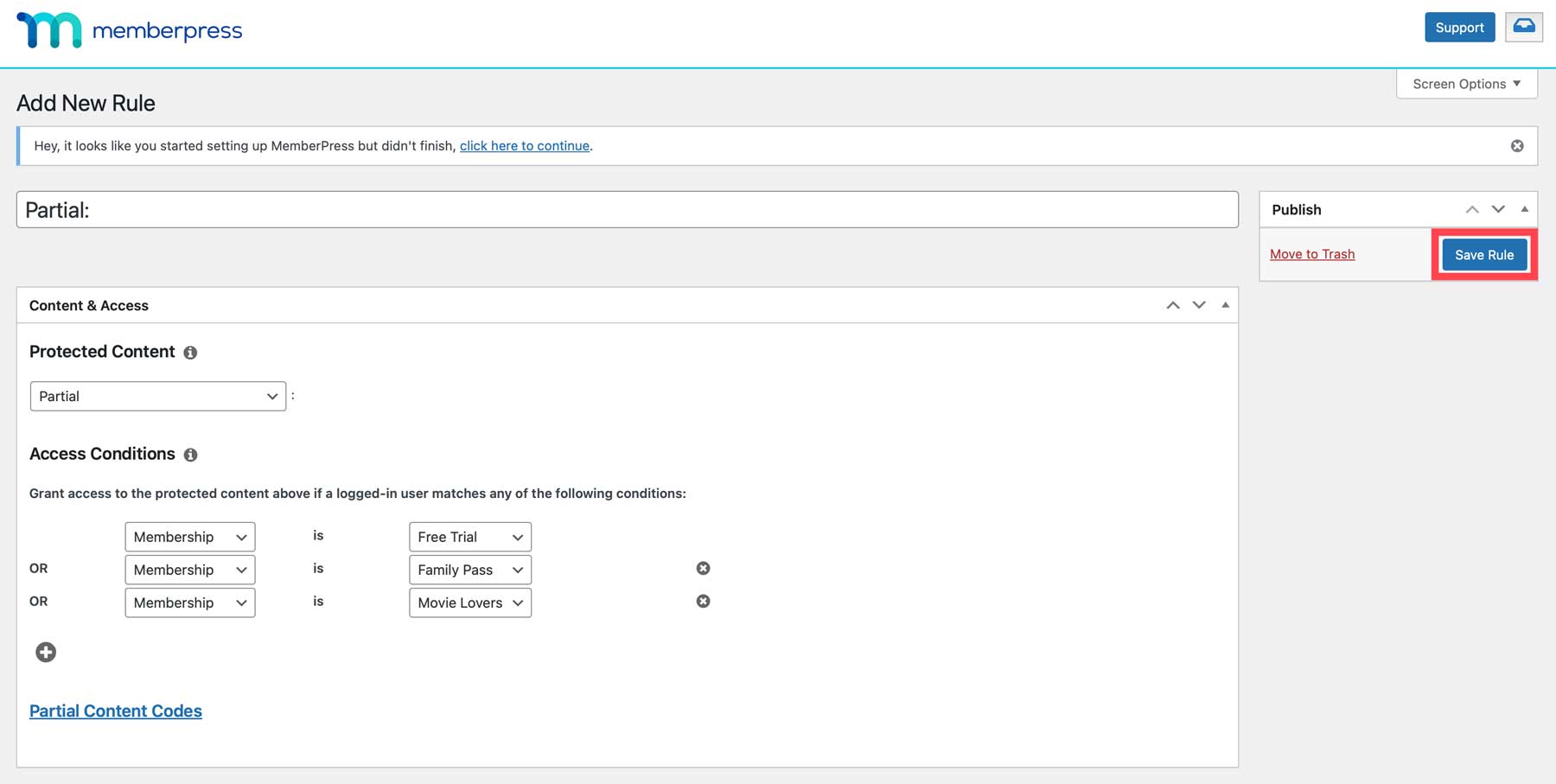Click the rule title input field
The image size is (1556, 784).
pyautogui.click(x=627, y=210)
